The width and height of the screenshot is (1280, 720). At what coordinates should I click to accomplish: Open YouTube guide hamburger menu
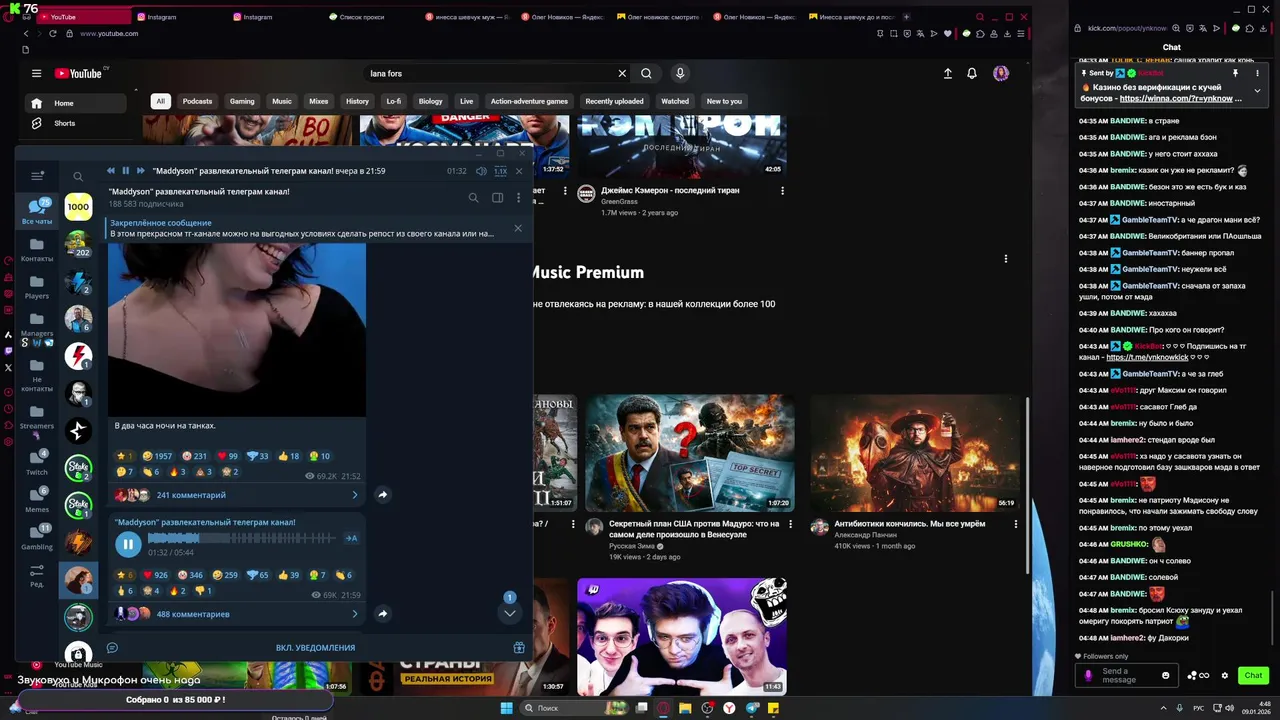36,73
